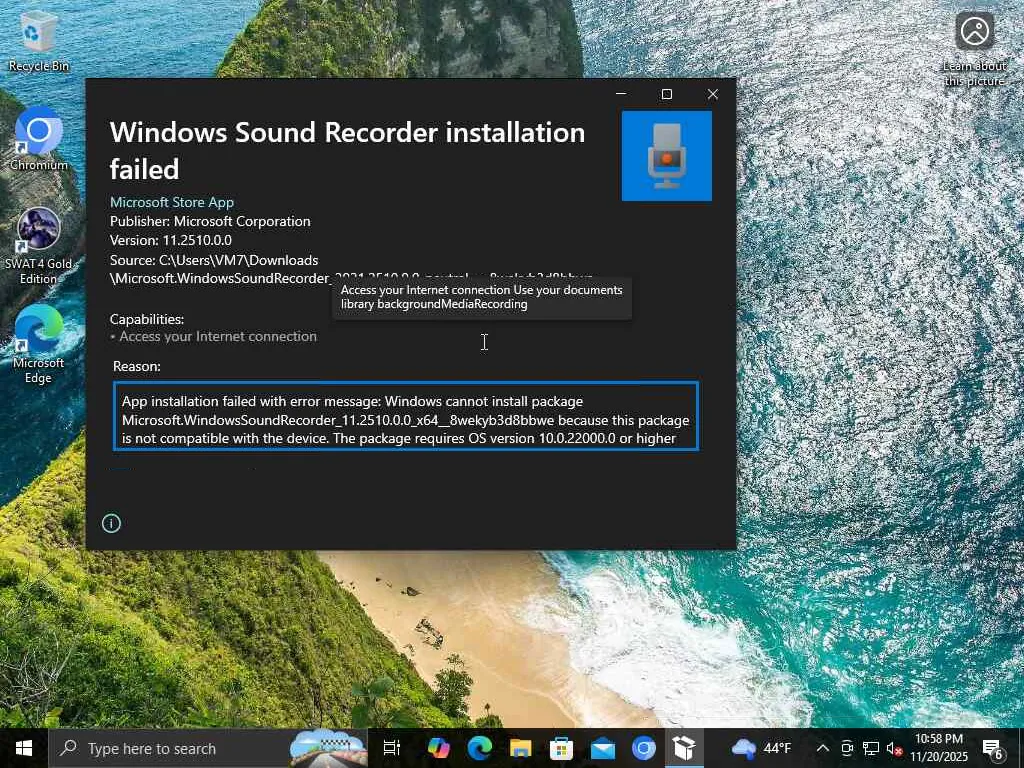Select the Chromium desktop shortcut

(39, 140)
